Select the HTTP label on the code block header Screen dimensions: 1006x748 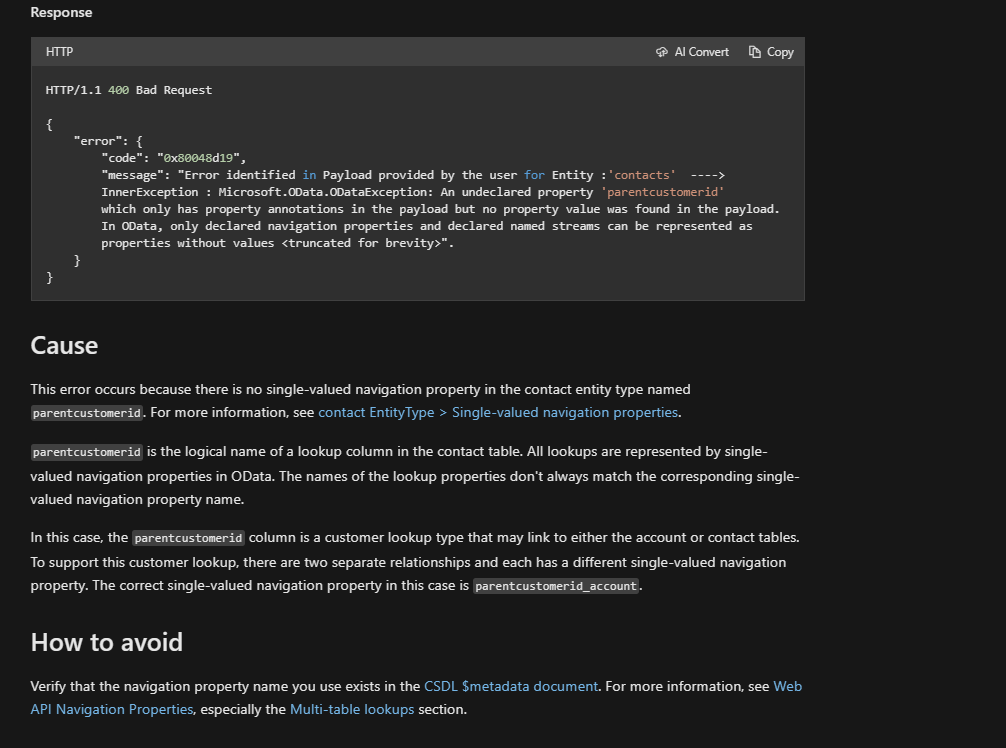(x=59, y=51)
